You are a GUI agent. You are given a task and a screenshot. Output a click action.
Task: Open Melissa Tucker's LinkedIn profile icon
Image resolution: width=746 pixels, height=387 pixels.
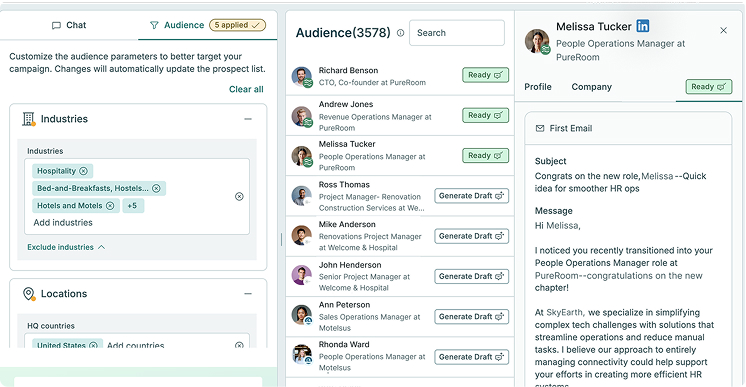click(x=643, y=26)
